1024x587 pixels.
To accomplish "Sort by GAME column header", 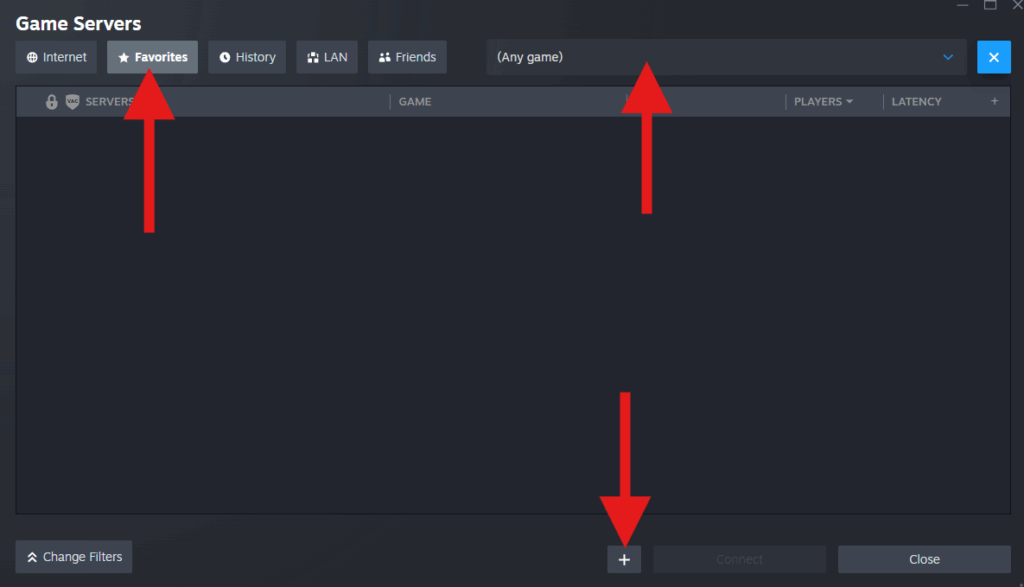I will coord(415,102).
